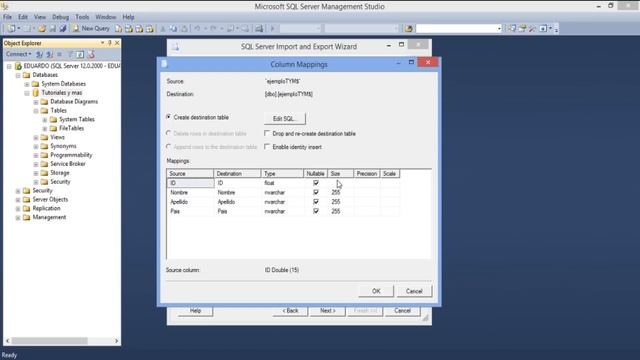
Task: Click the Toolbox wrench toolbar icon
Action: coord(532,29)
